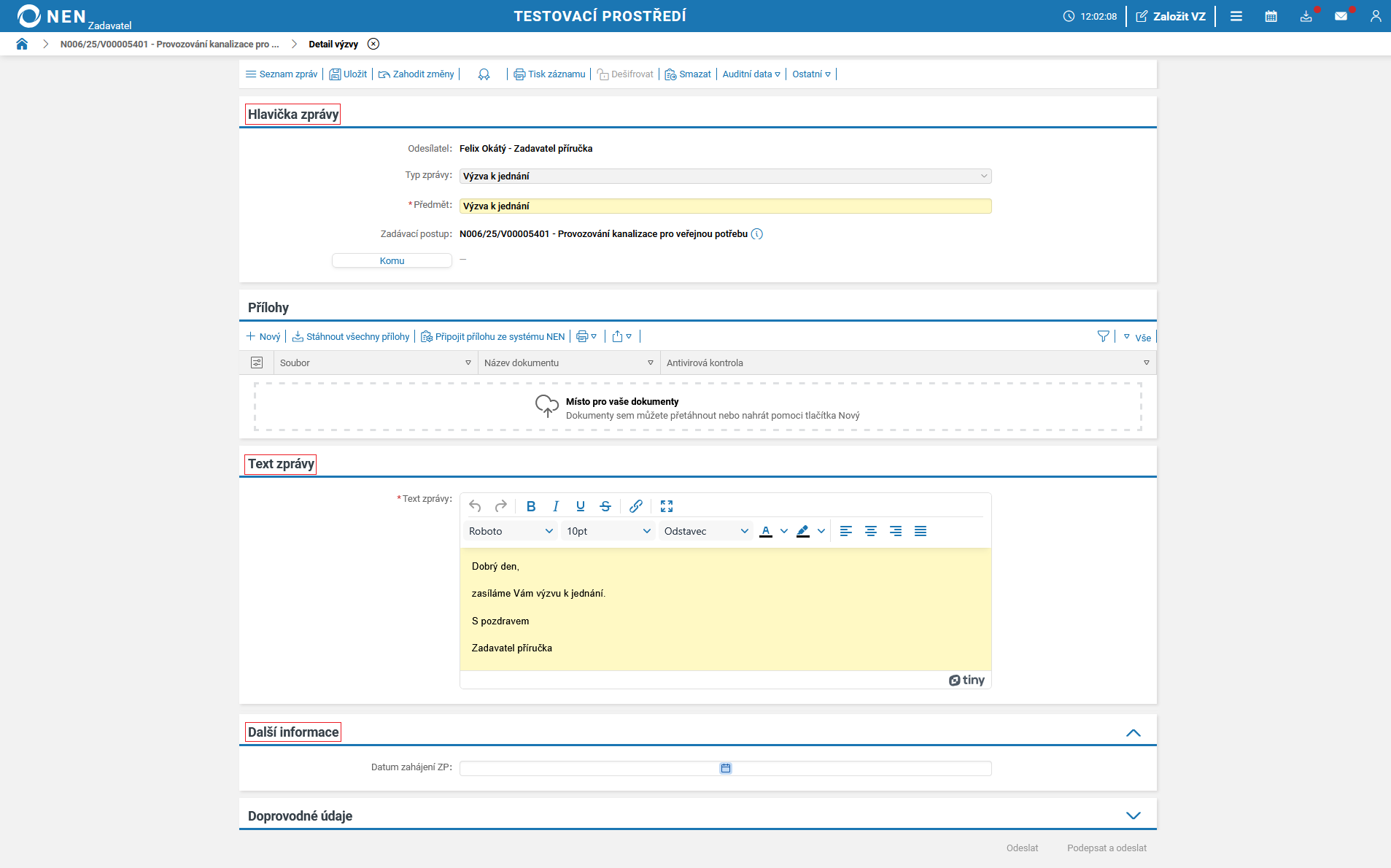The width and height of the screenshot is (1391, 868).
Task: Go to the home page icon
Action: tap(22, 44)
